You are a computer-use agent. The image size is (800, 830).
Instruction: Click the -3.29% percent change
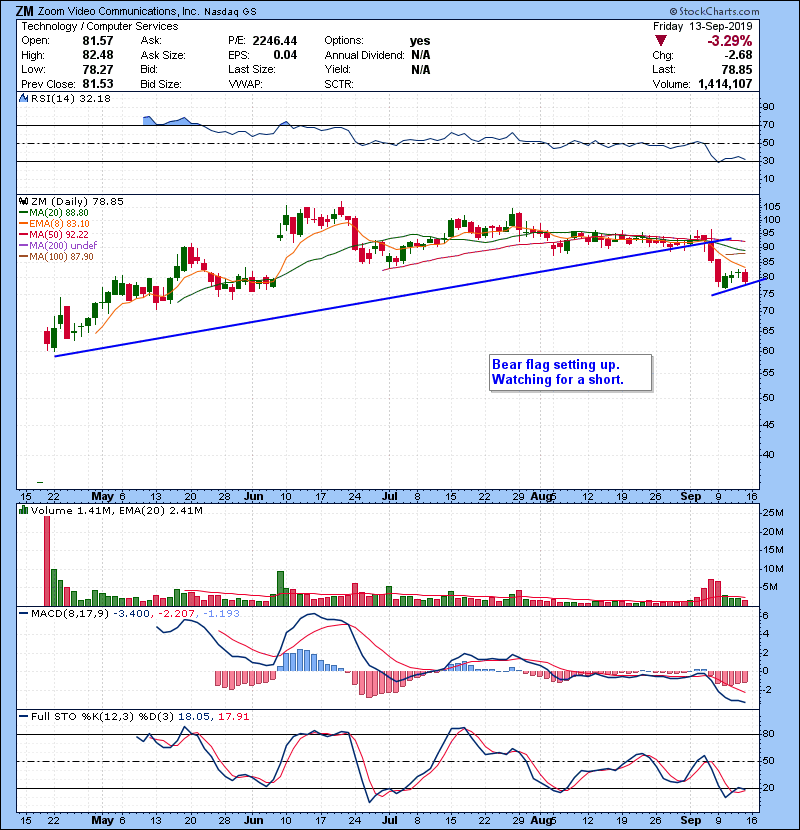click(x=730, y=41)
